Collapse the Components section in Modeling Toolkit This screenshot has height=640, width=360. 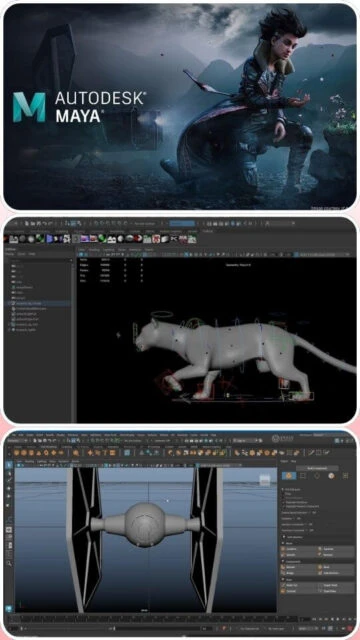[x=283, y=561]
